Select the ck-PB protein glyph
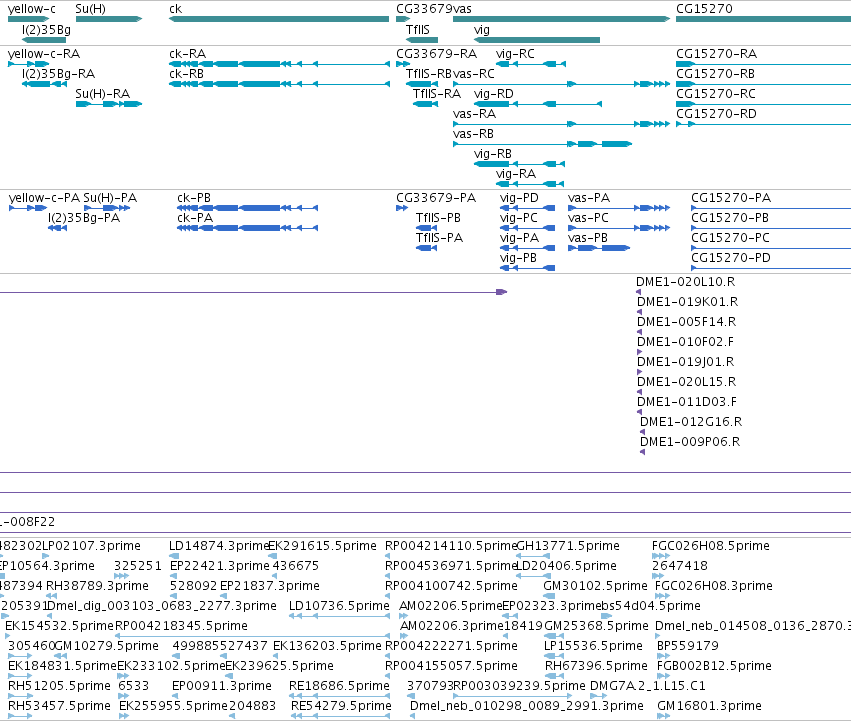Viewport: 851px width, 721px height. click(x=247, y=208)
